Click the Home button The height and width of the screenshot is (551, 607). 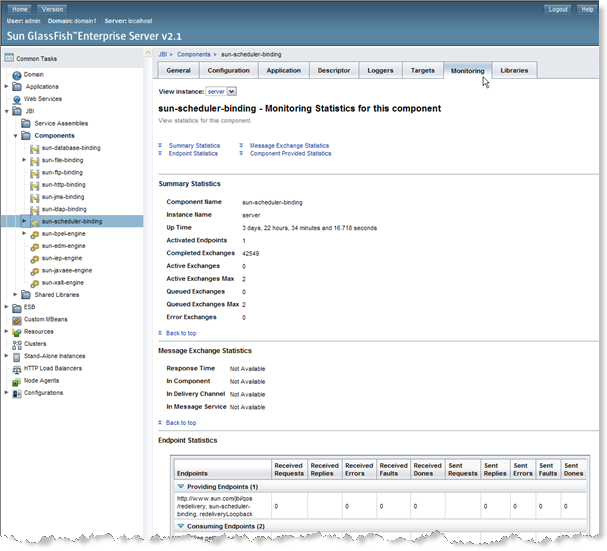(x=20, y=9)
